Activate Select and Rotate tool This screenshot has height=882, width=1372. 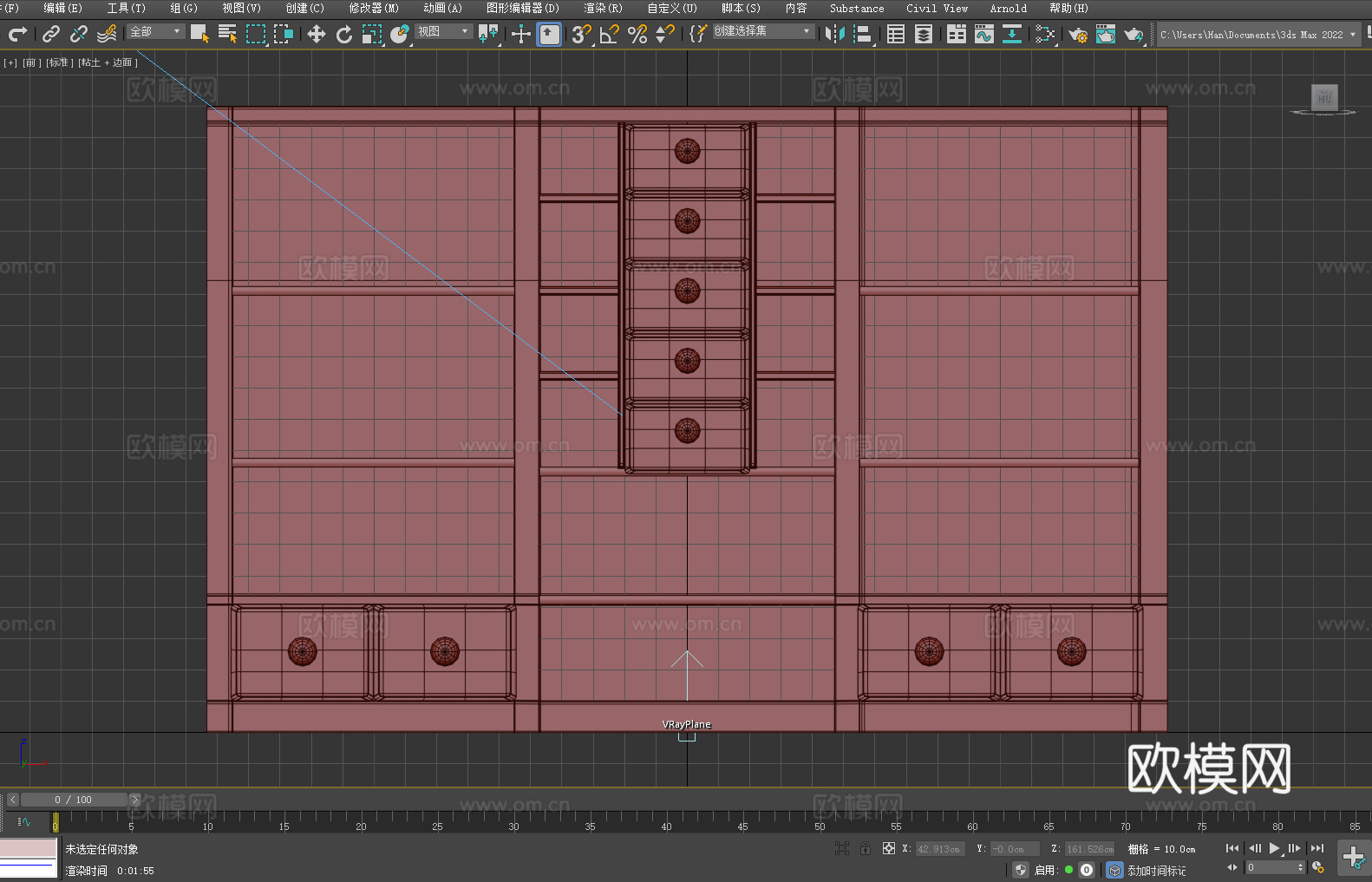(x=344, y=34)
